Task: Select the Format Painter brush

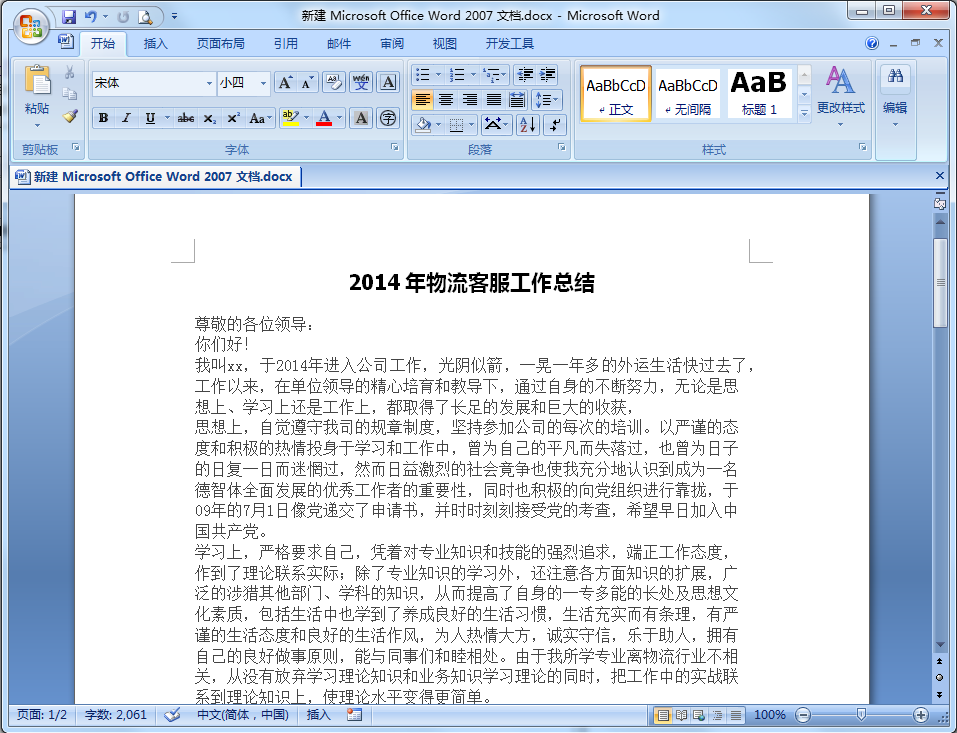Action: [70, 116]
